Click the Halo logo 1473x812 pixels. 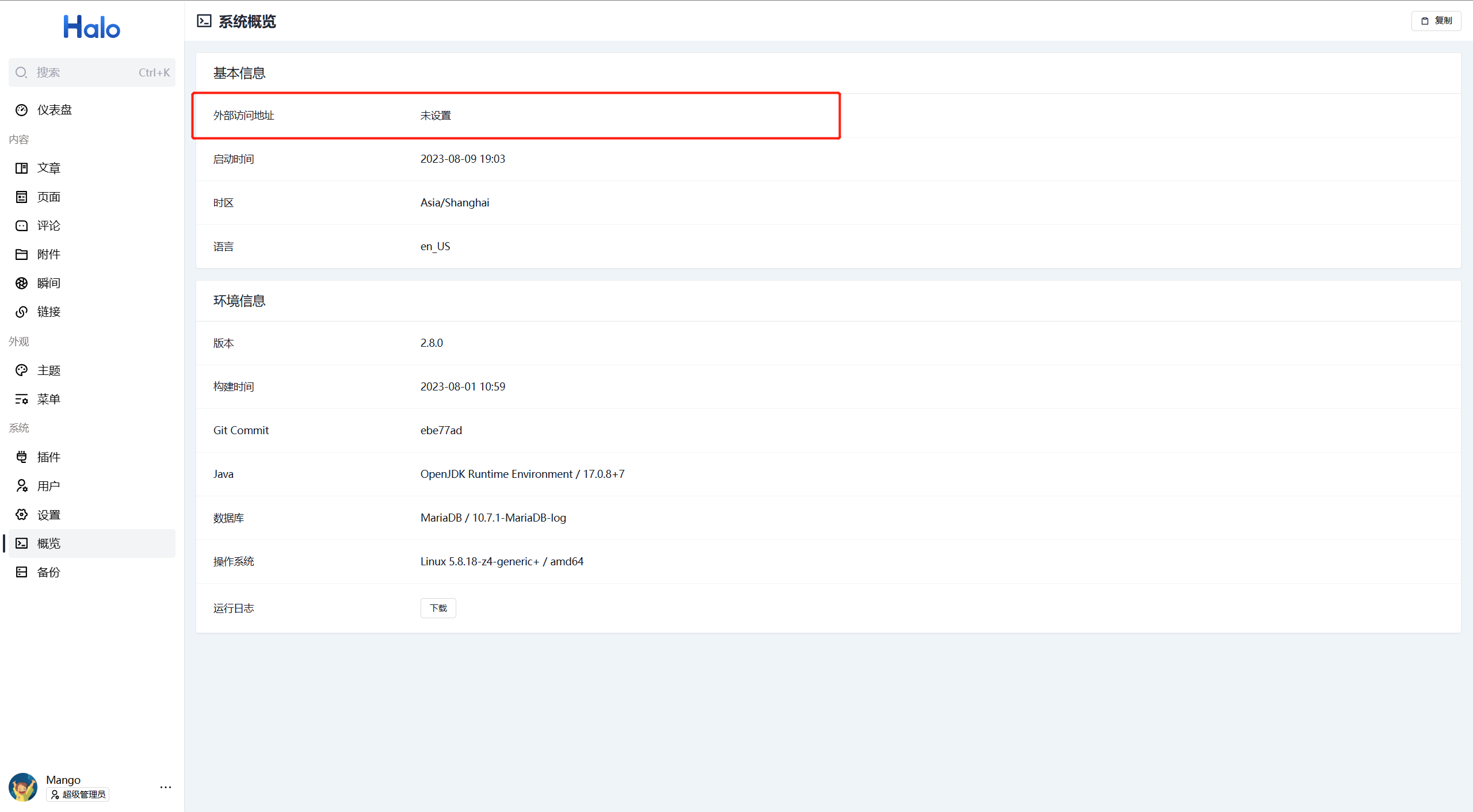coord(91,27)
